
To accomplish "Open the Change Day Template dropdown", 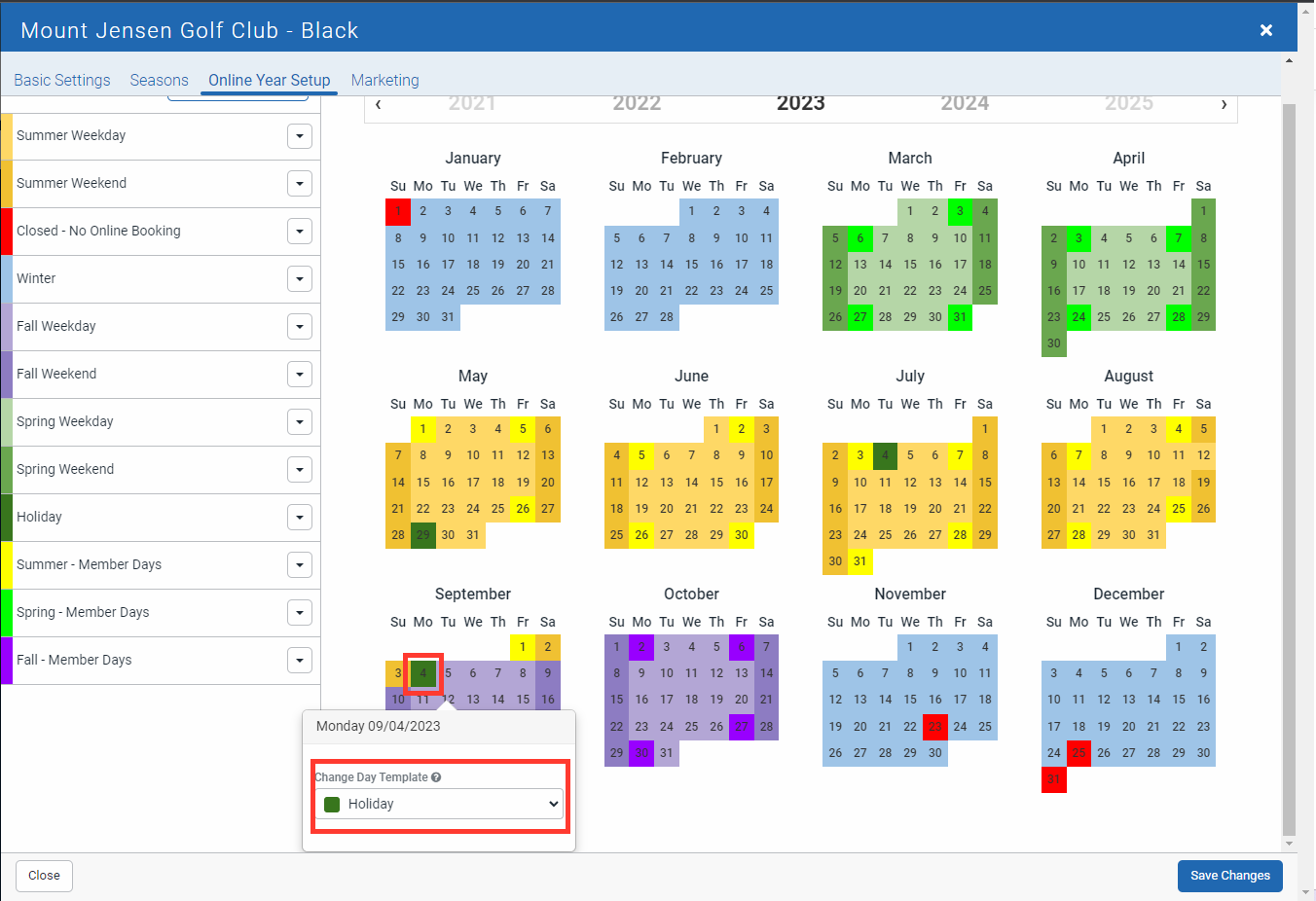I will tap(441, 804).
